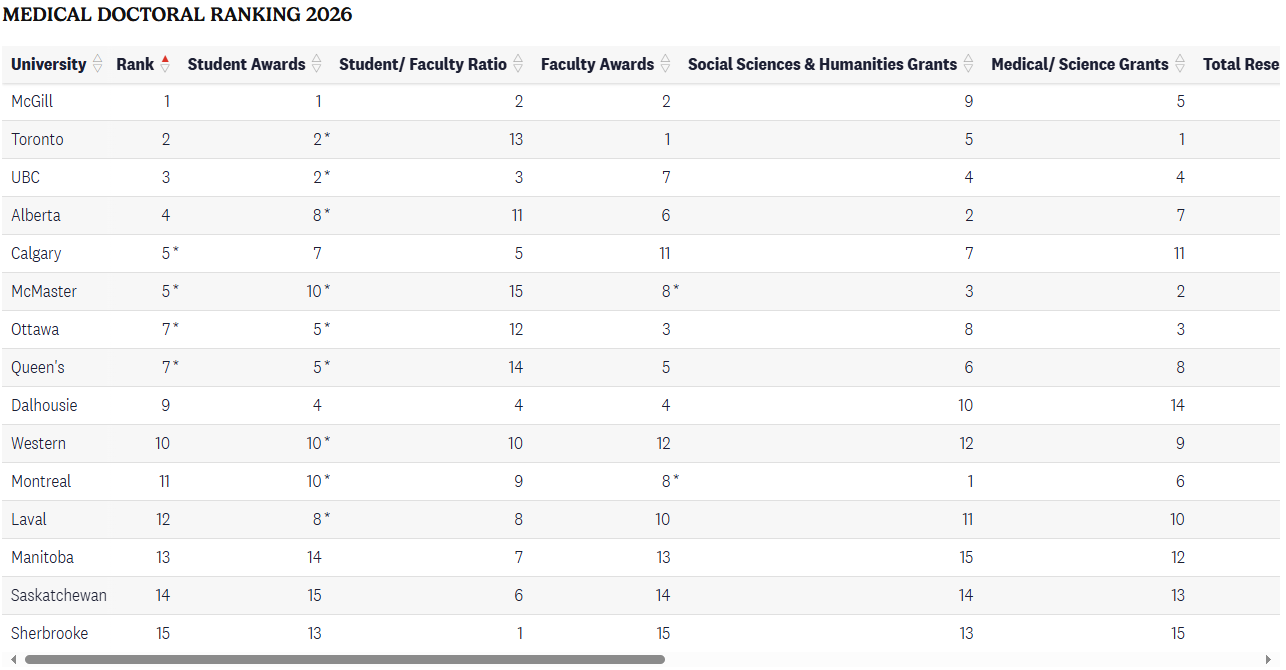Screen dimensions: 1286x670
Task: Select the Toronto university cell
Action: (x=37, y=139)
